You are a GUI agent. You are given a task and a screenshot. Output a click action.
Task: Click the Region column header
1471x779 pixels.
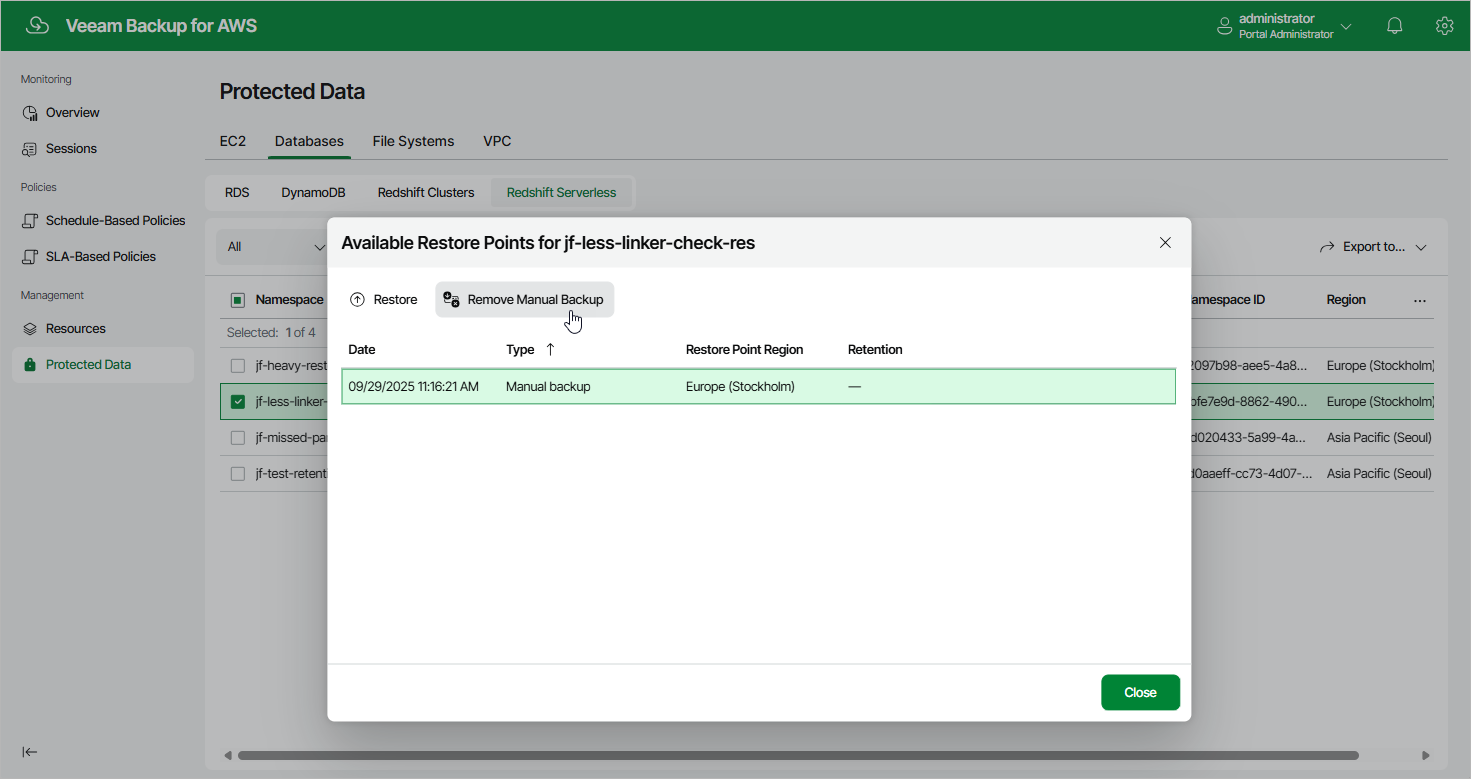(x=1346, y=300)
